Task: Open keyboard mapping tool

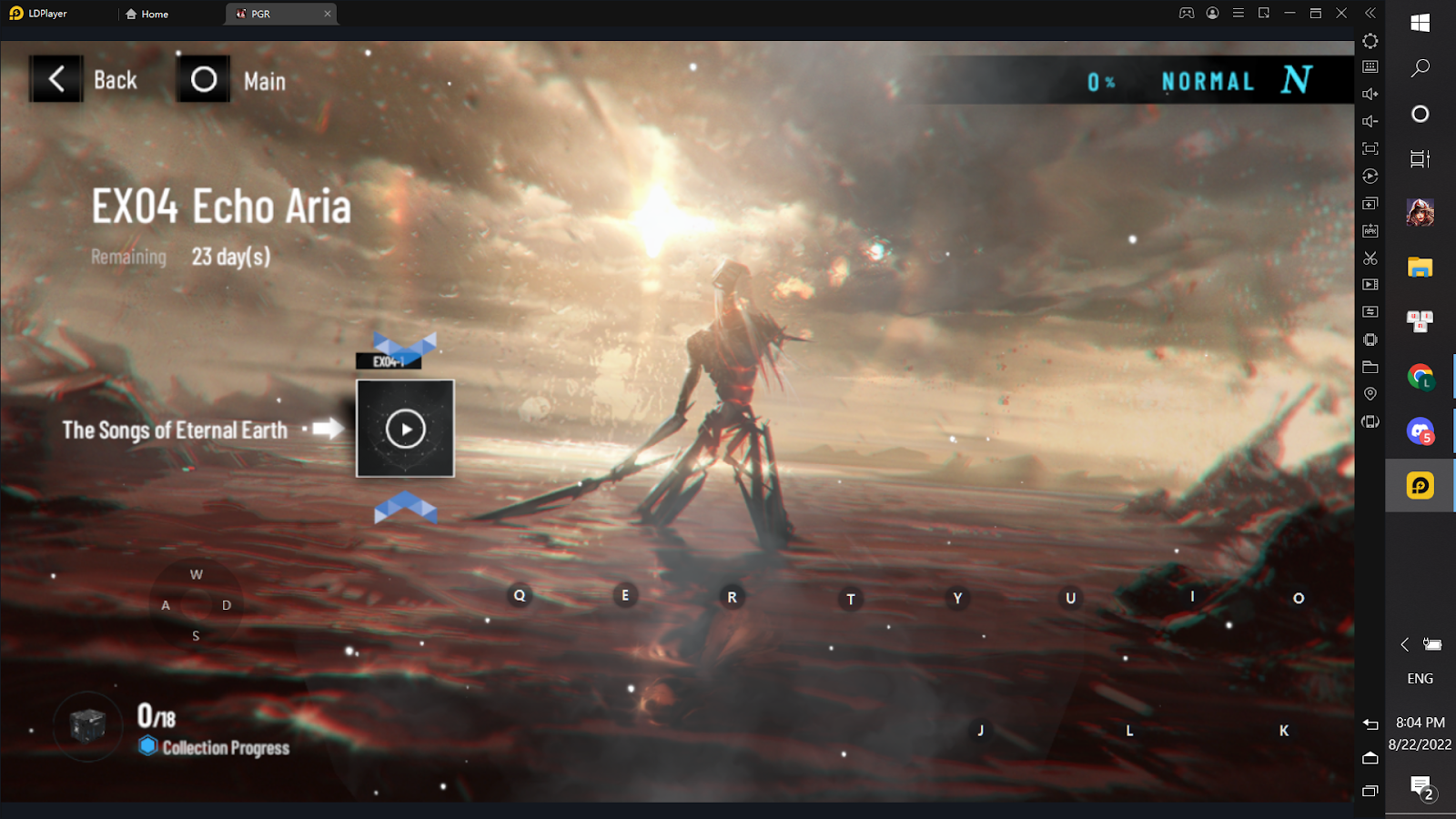Action: pyautogui.click(x=1370, y=66)
